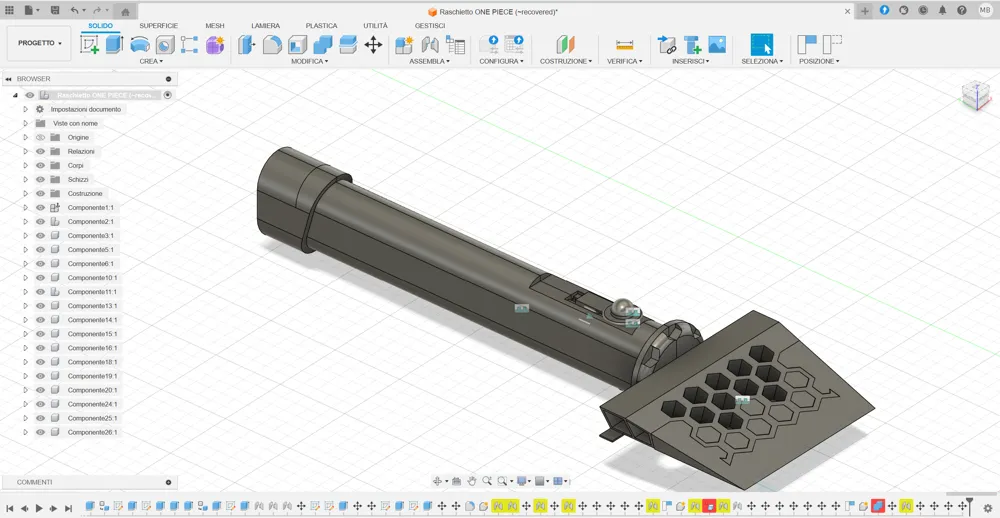The image size is (1000, 518).
Task: Hide Componente10:1
Action: [x=40, y=278]
